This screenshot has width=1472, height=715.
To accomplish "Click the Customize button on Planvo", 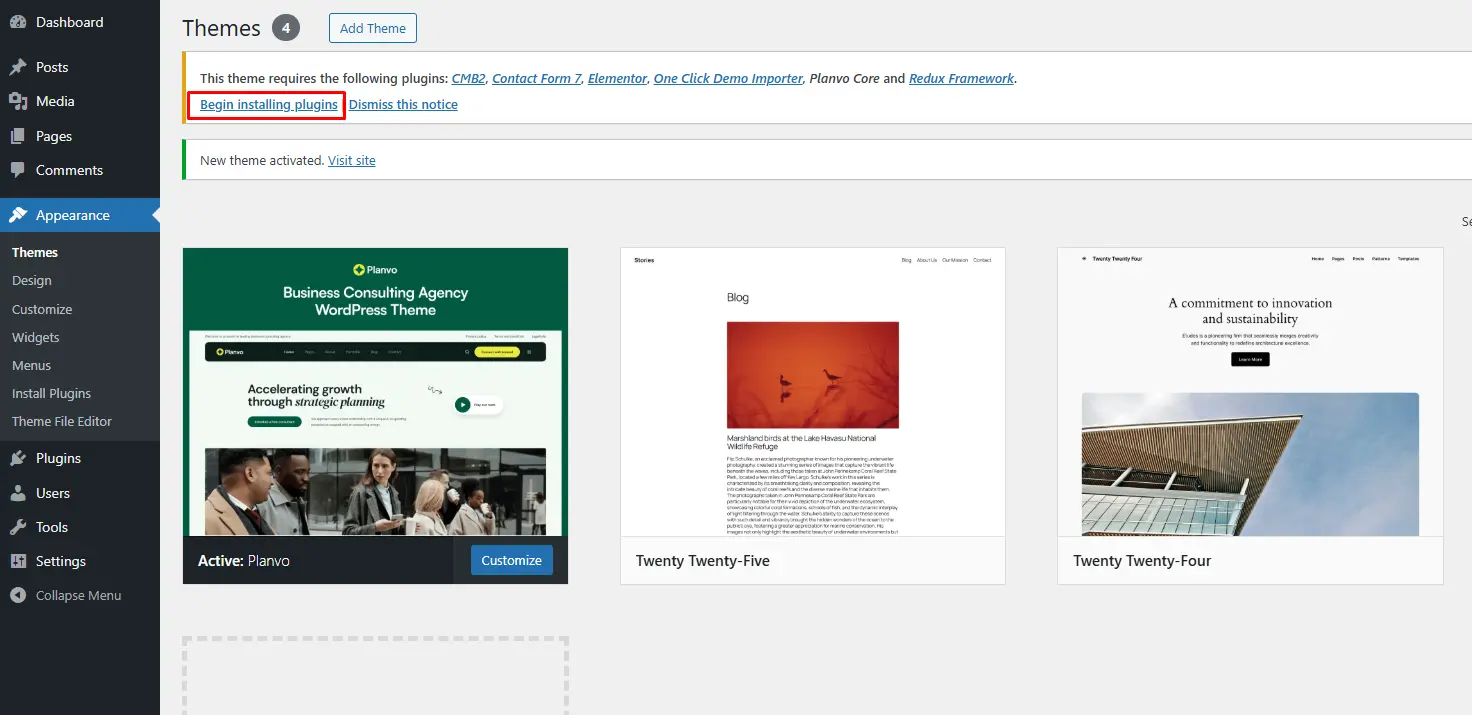I will click(x=511, y=560).
